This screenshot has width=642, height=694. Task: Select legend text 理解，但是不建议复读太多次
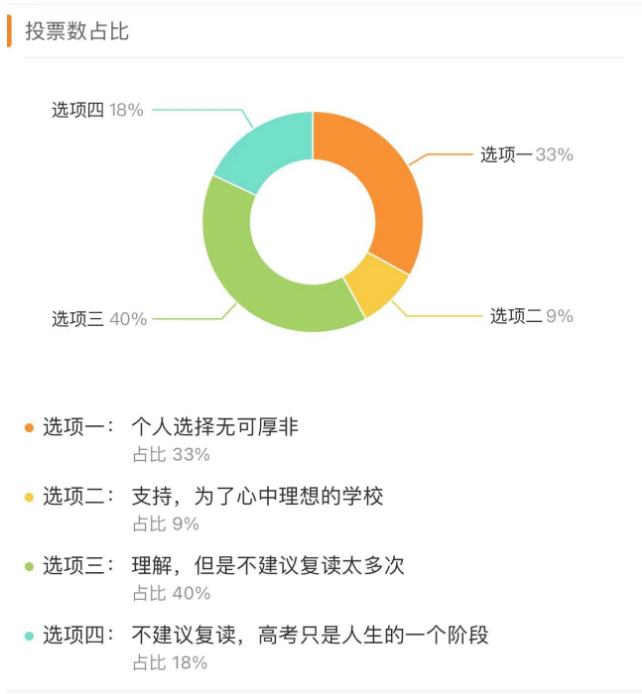[268, 566]
